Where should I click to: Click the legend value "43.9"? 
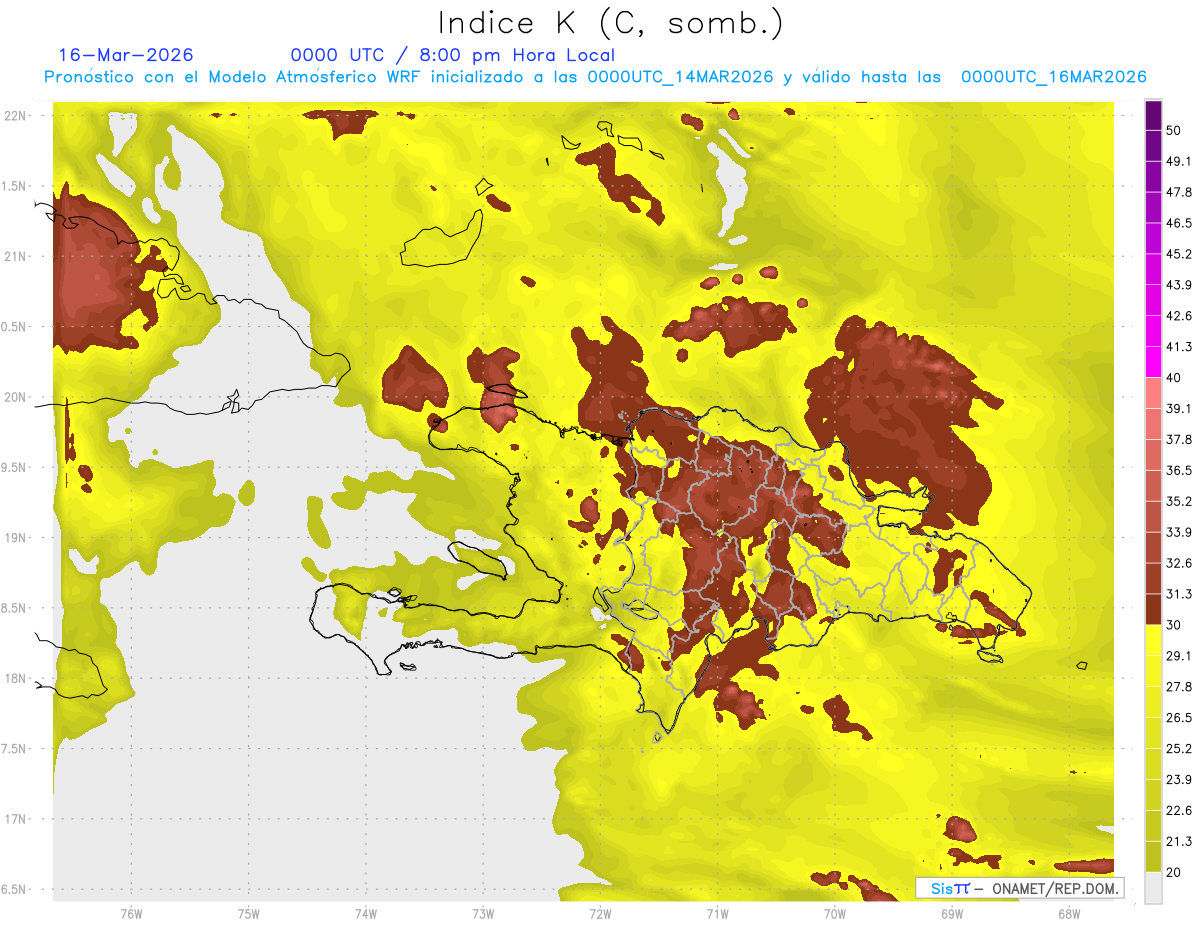point(1179,285)
